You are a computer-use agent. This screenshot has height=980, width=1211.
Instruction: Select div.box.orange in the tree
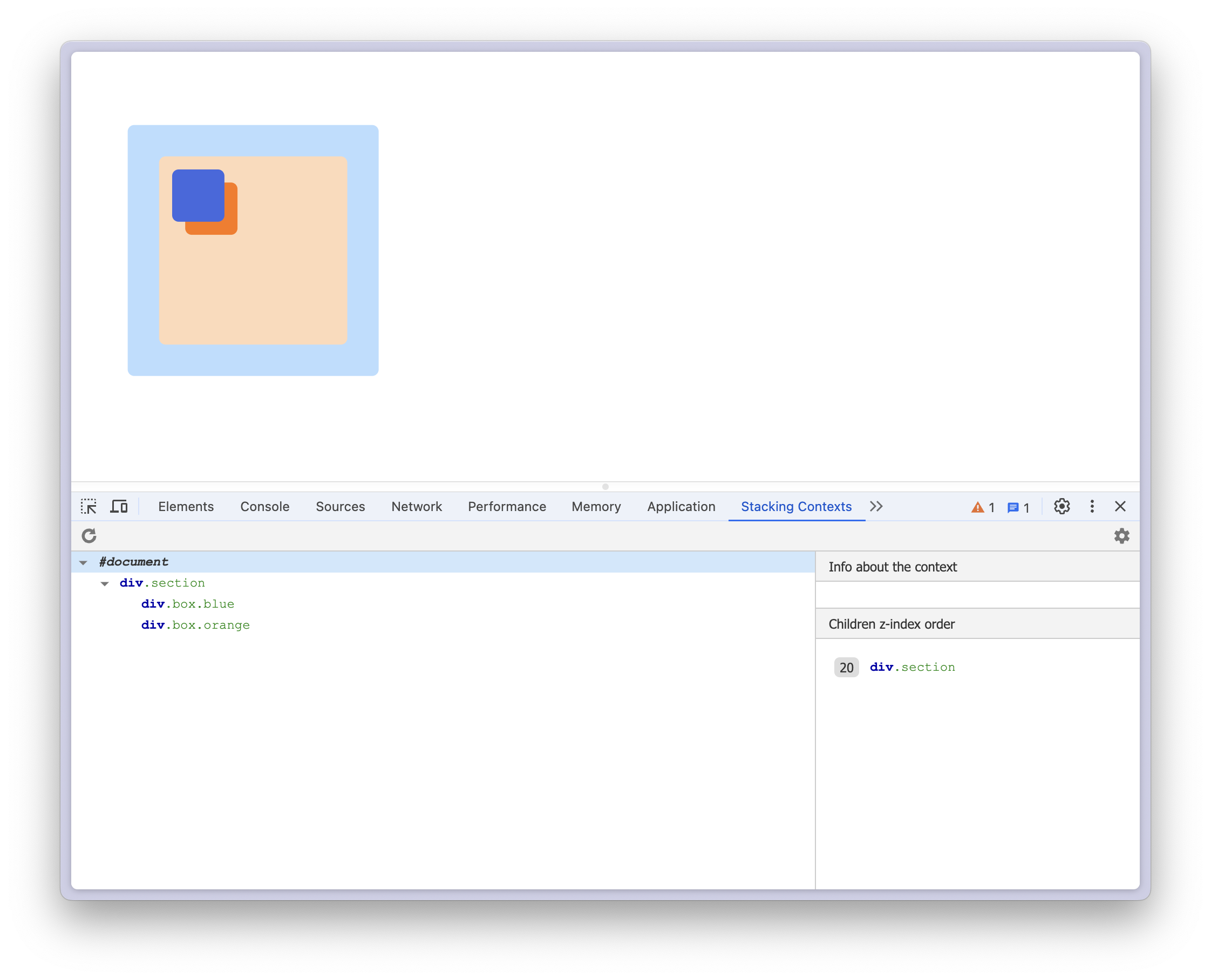pos(195,625)
